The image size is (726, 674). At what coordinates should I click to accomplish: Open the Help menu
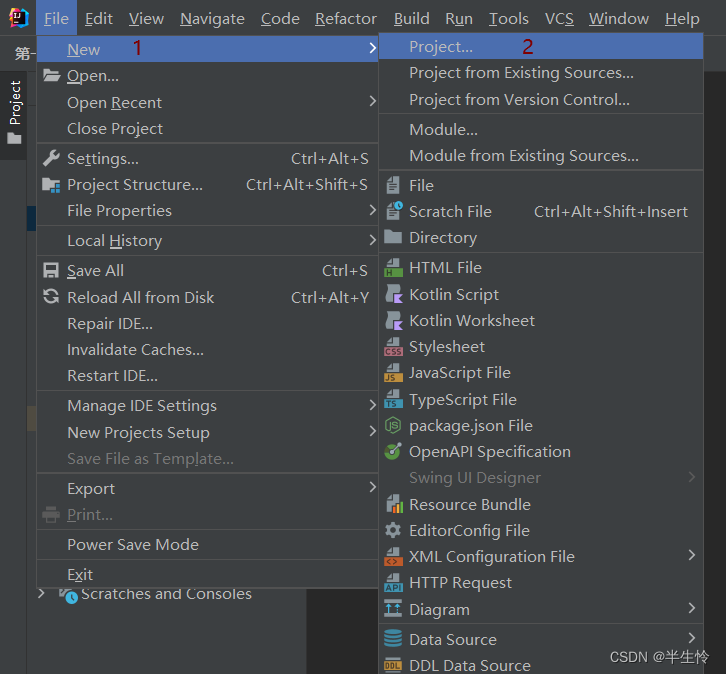[682, 19]
